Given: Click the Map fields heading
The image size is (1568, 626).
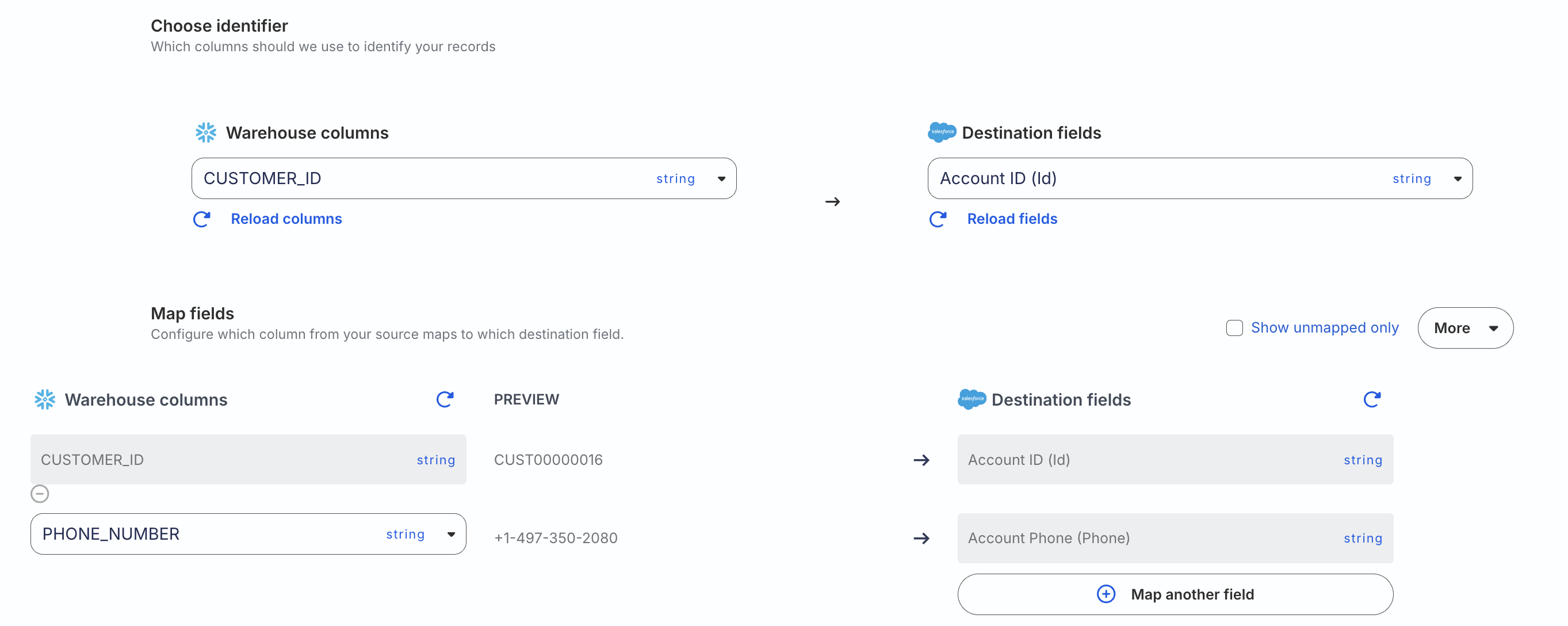Looking at the screenshot, I should (x=192, y=314).
